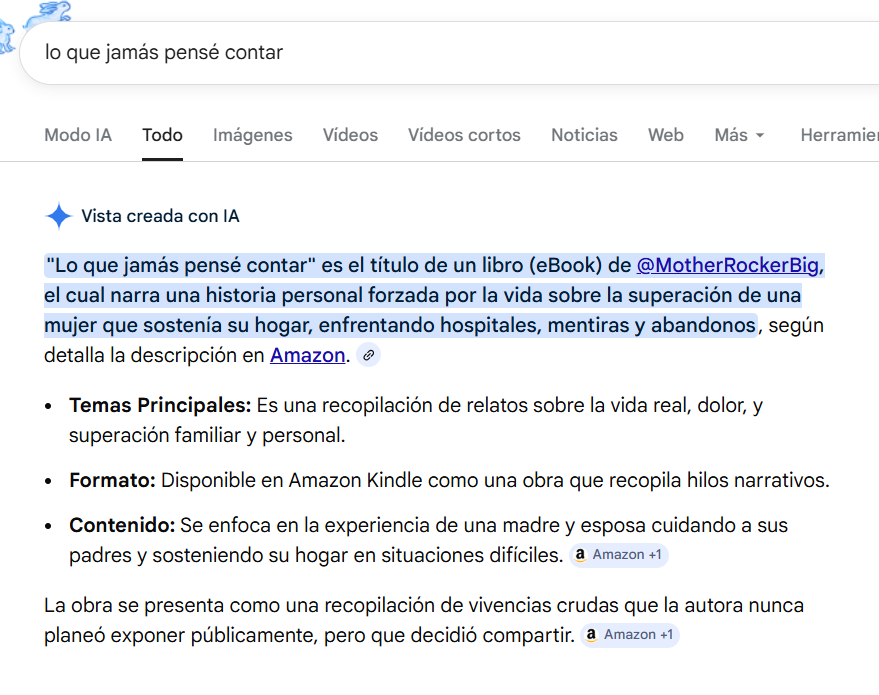Select the Todo tab
The width and height of the screenshot is (879, 695).
162,135
